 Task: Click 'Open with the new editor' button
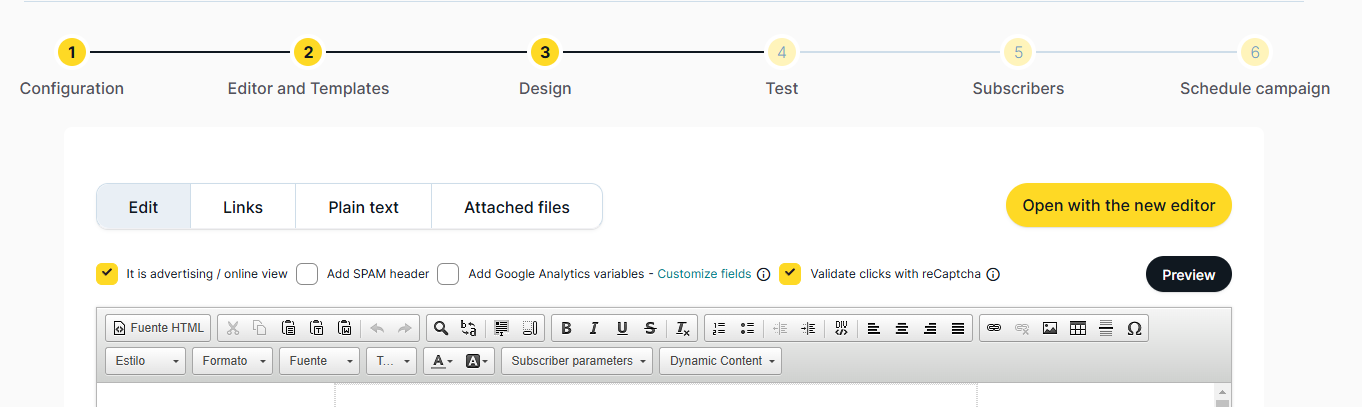(1118, 205)
